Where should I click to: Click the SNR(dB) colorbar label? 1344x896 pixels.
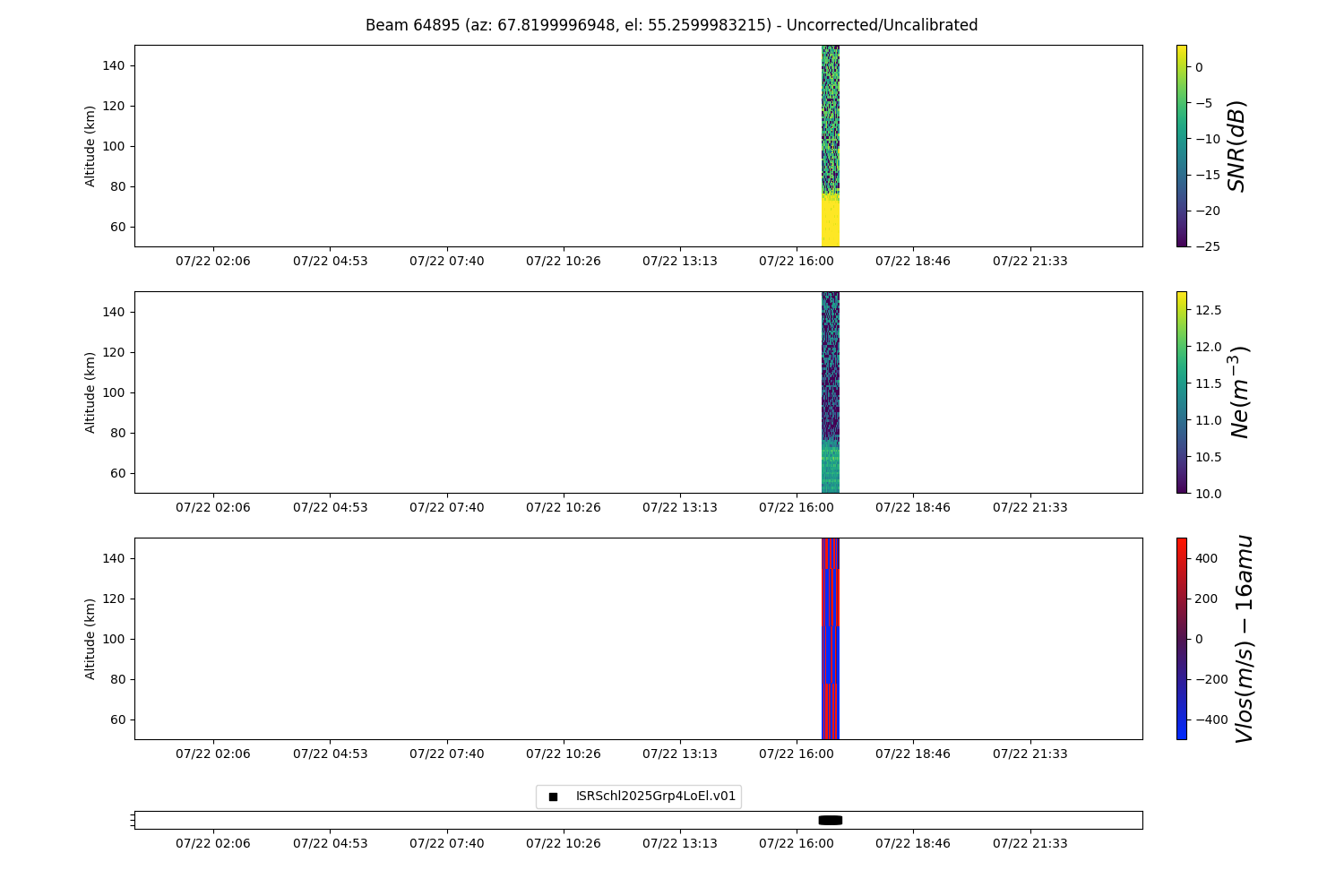click(x=1237, y=145)
